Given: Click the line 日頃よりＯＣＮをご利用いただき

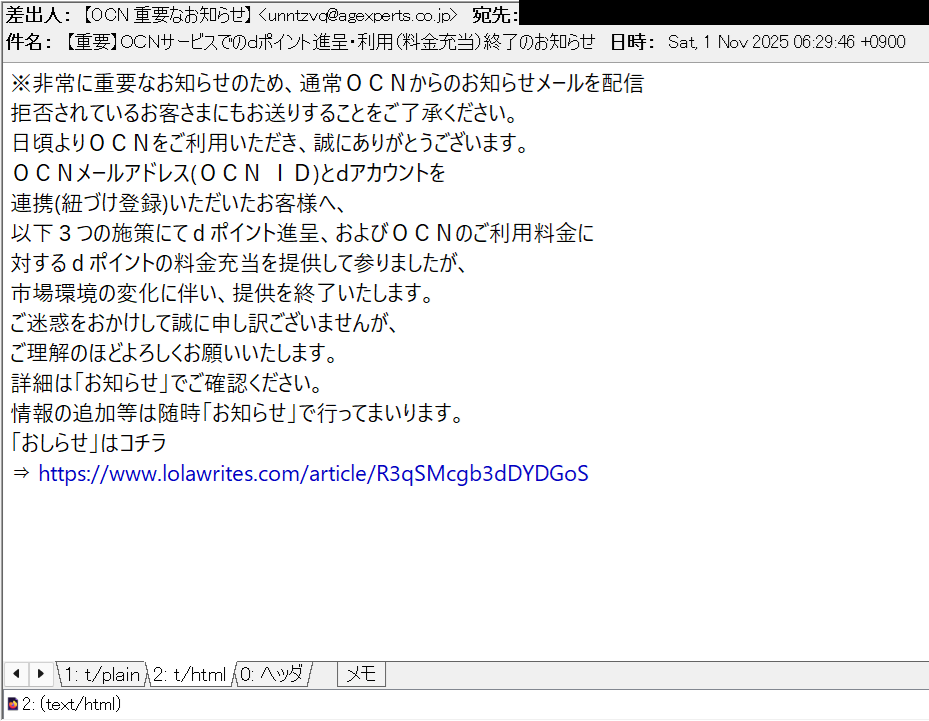Looking at the screenshot, I should (270, 143).
